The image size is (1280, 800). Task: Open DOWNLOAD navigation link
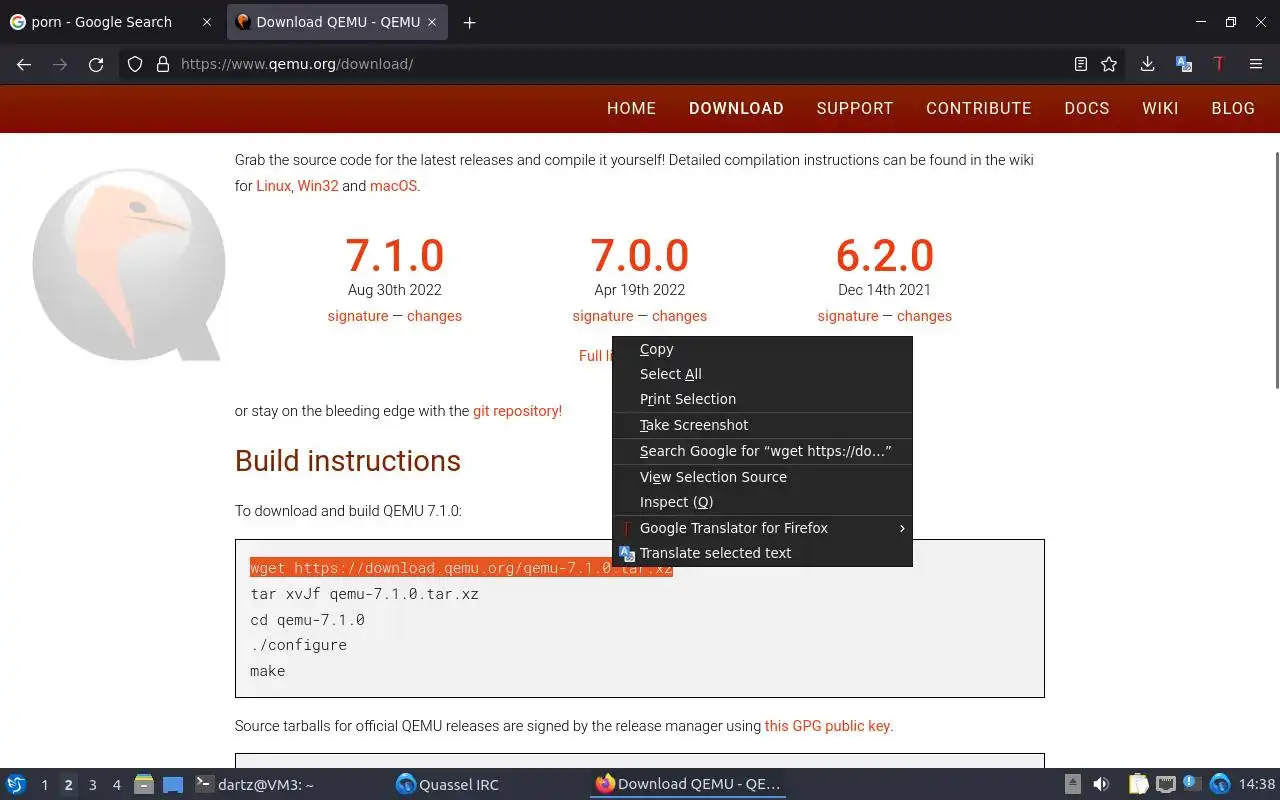point(736,108)
